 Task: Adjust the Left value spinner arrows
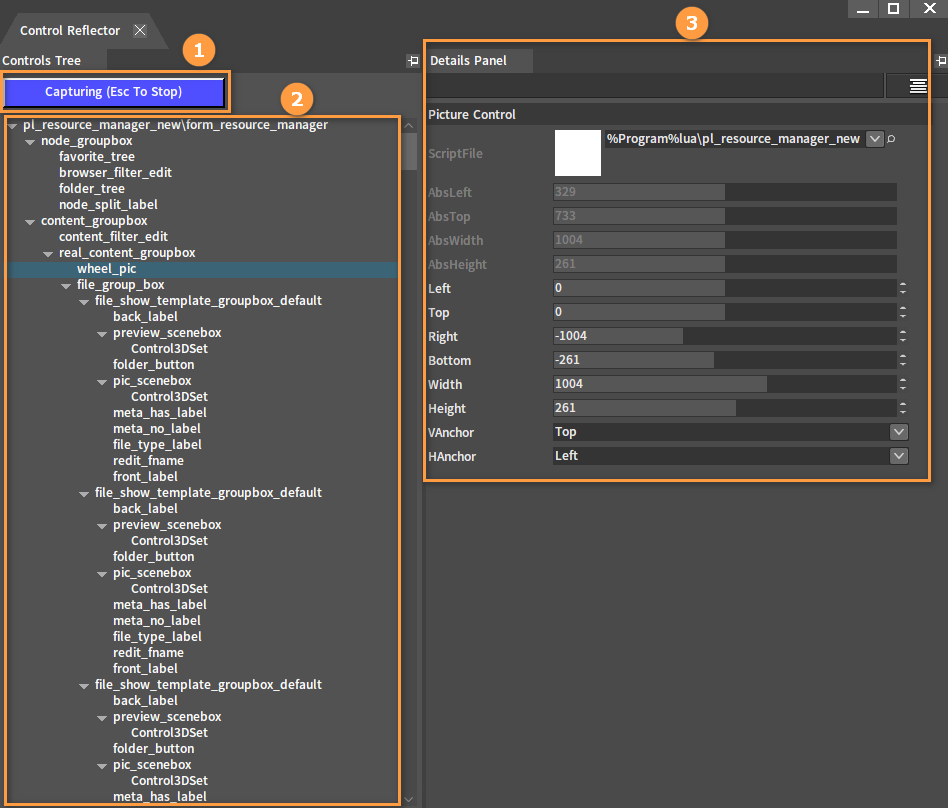[x=903, y=288]
